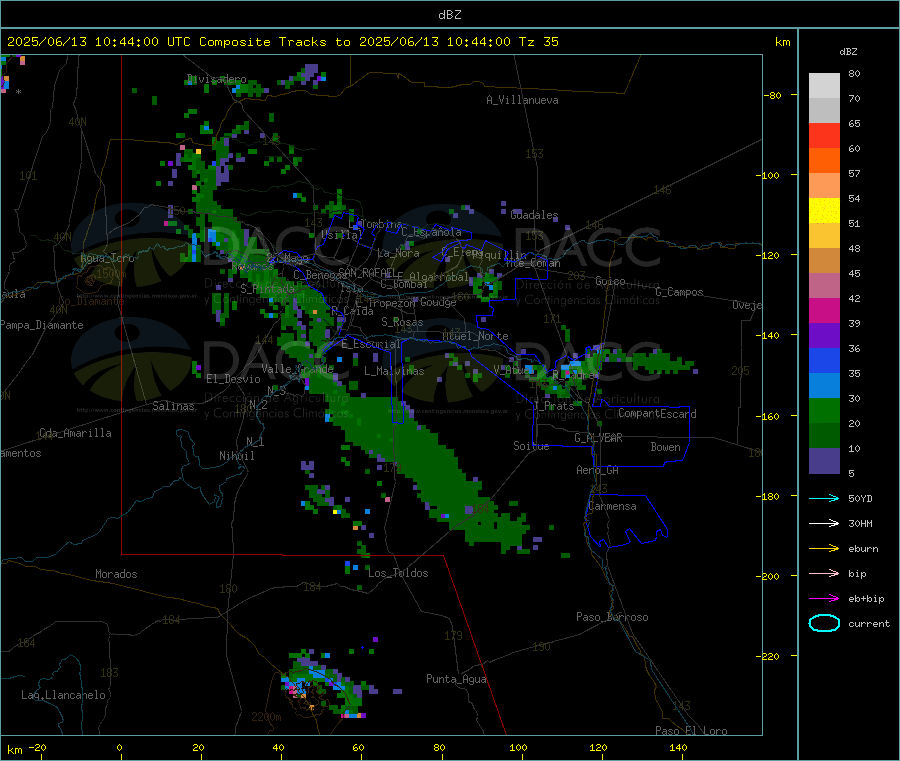Screen dimensions: 900x761
Task: Click the Soitue location label
Action: (x=531, y=445)
